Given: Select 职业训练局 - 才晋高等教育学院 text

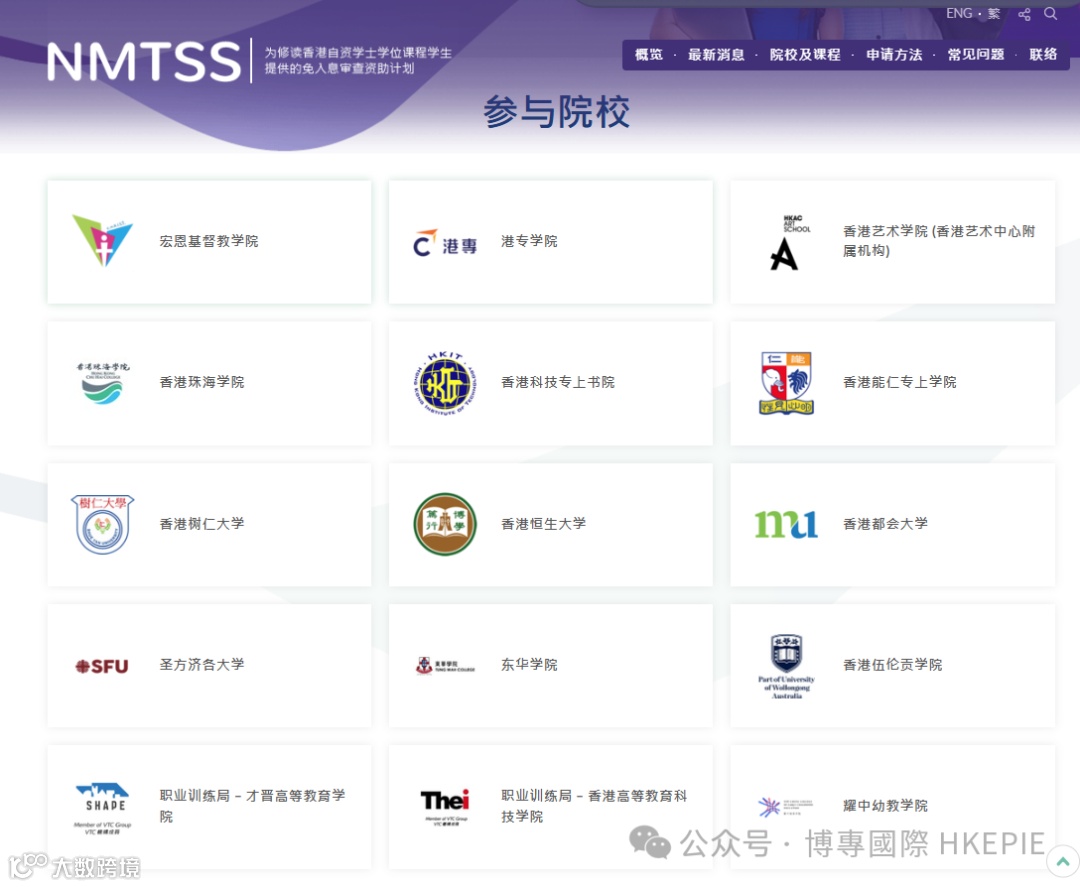Looking at the screenshot, I should [x=252, y=806].
